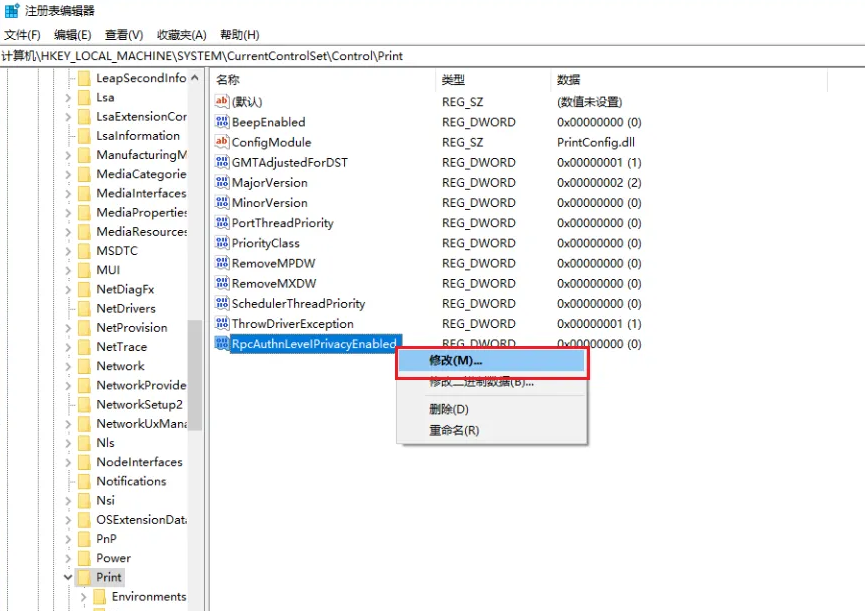Click the DWORD icon beside RemoveMPDW
Screen dimensions: 865x611
click(222, 262)
